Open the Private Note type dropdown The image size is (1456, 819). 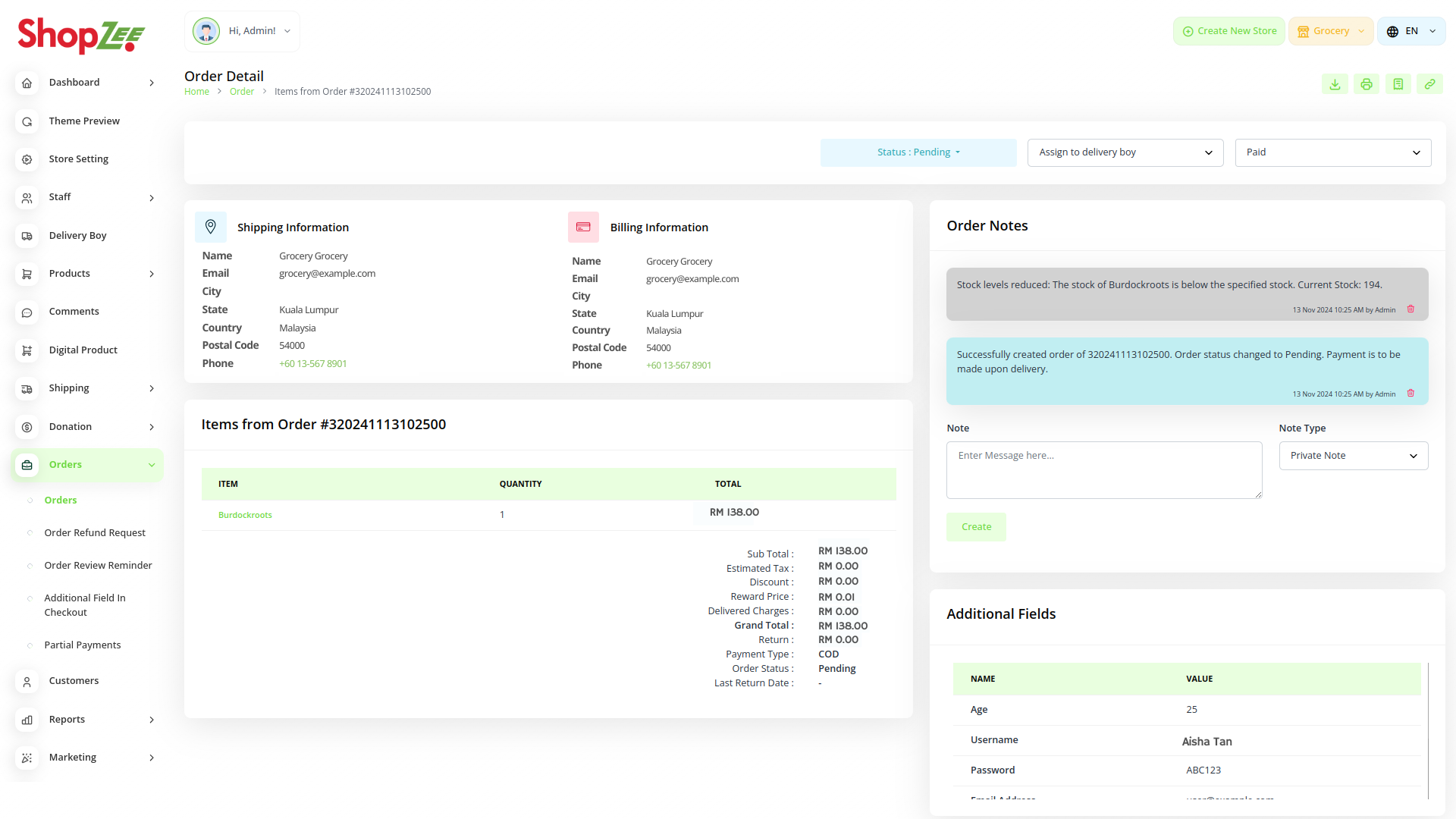[1353, 456]
